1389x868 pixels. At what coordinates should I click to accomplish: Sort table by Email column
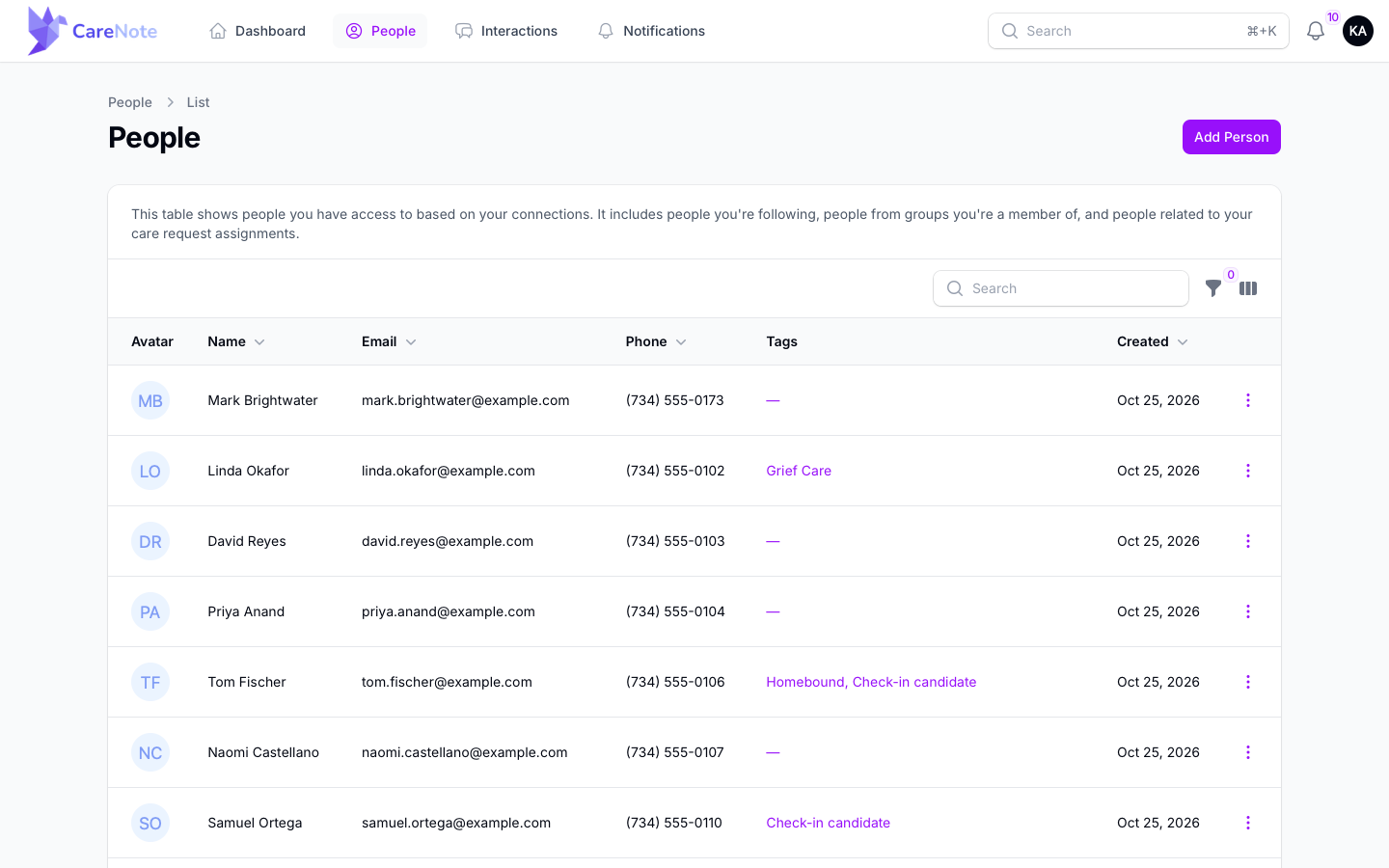[389, 341]
